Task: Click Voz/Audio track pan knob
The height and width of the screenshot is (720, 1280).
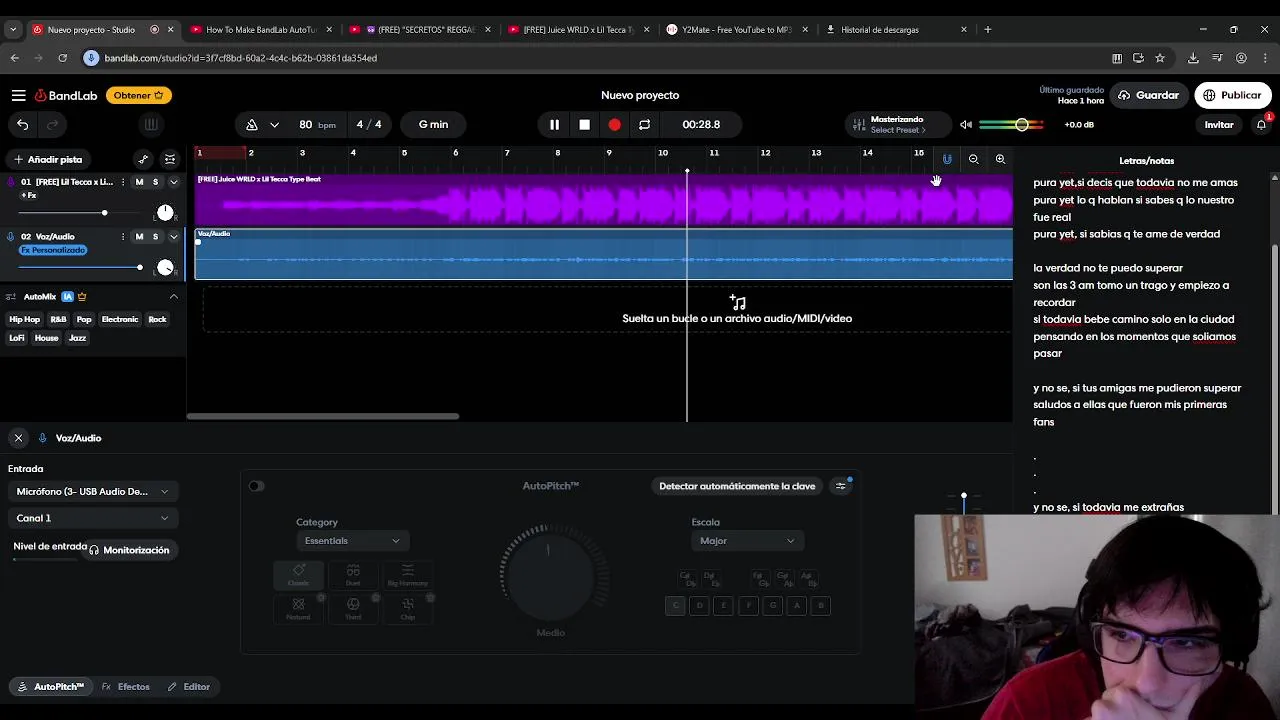Action: tap(165, 267)
